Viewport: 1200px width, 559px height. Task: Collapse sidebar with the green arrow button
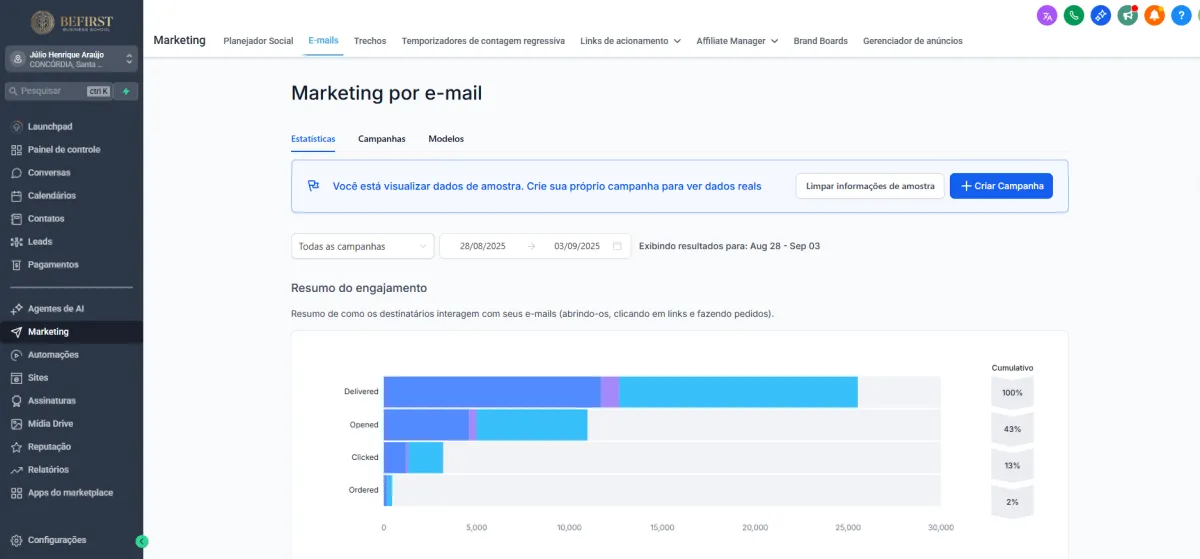pyautogui.click(x=142, y=541)
